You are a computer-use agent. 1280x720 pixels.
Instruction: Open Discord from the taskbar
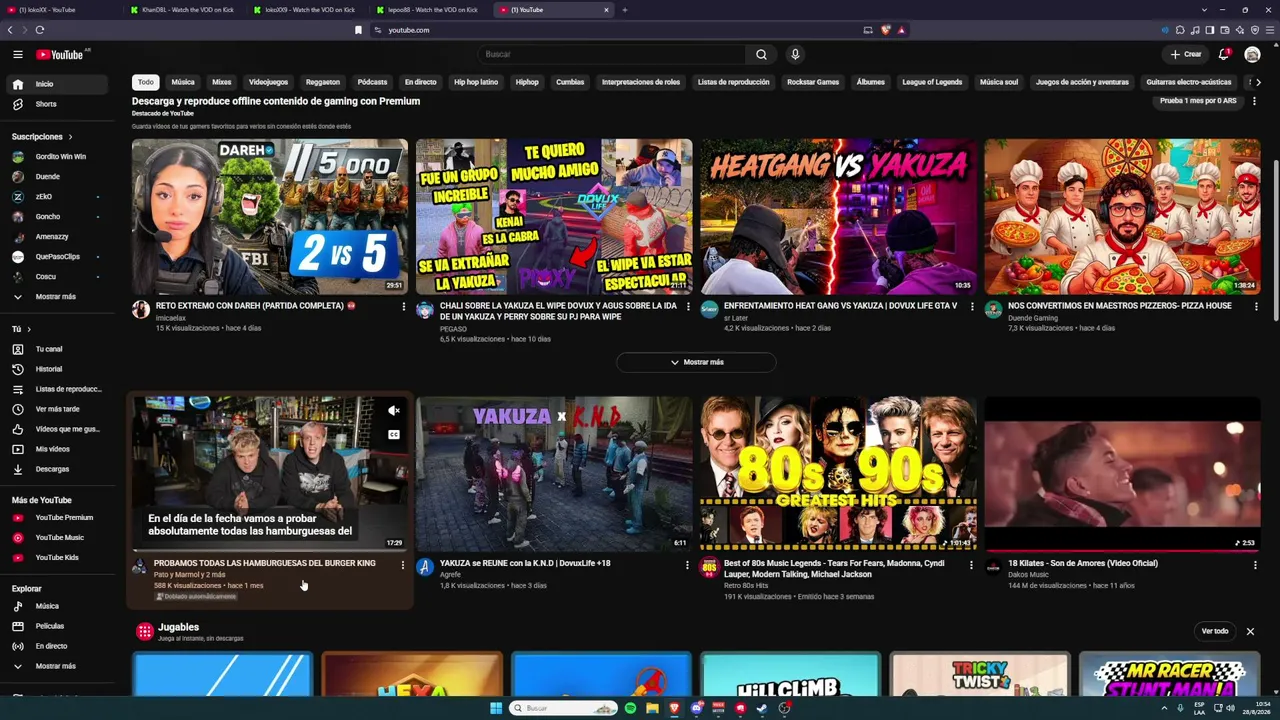(696, 708)
